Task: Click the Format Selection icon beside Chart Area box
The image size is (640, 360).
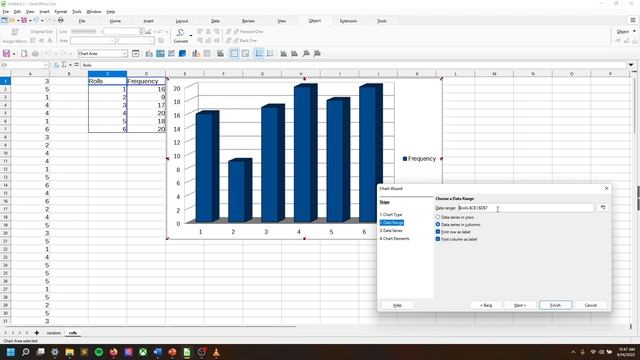Action: click(136, 53)
